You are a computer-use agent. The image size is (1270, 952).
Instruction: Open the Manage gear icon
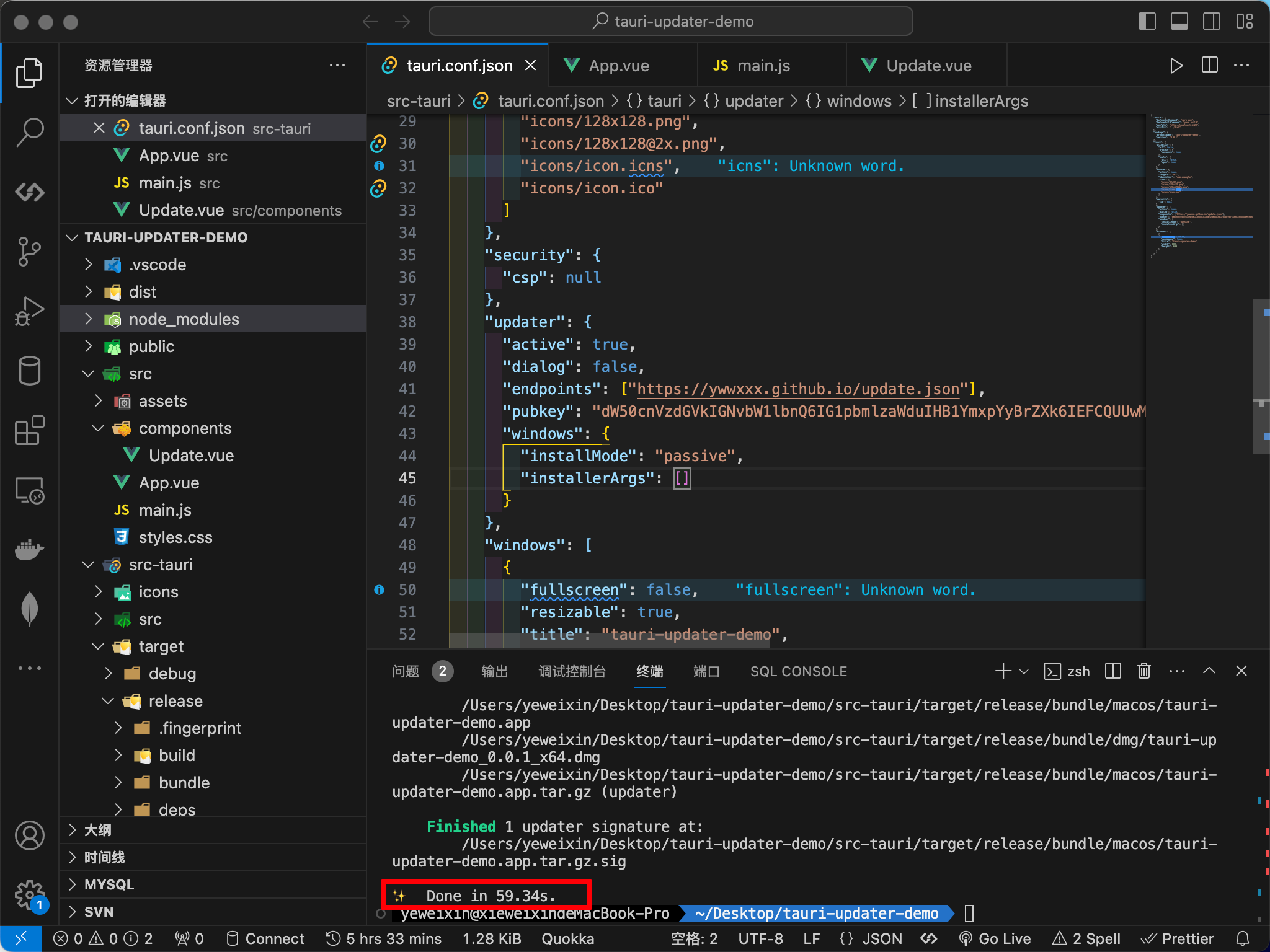tap(29, 895)
